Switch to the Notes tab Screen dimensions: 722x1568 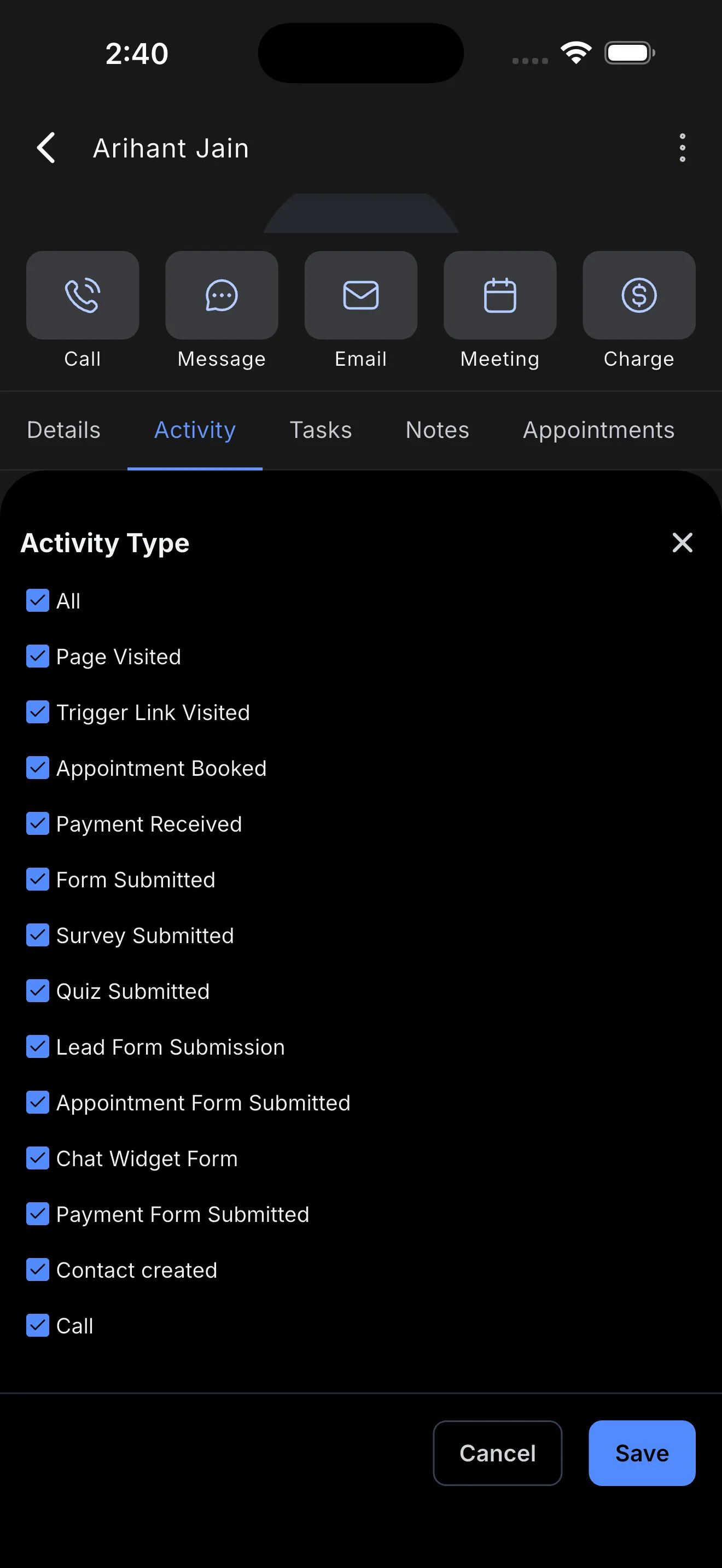[438, 430]
